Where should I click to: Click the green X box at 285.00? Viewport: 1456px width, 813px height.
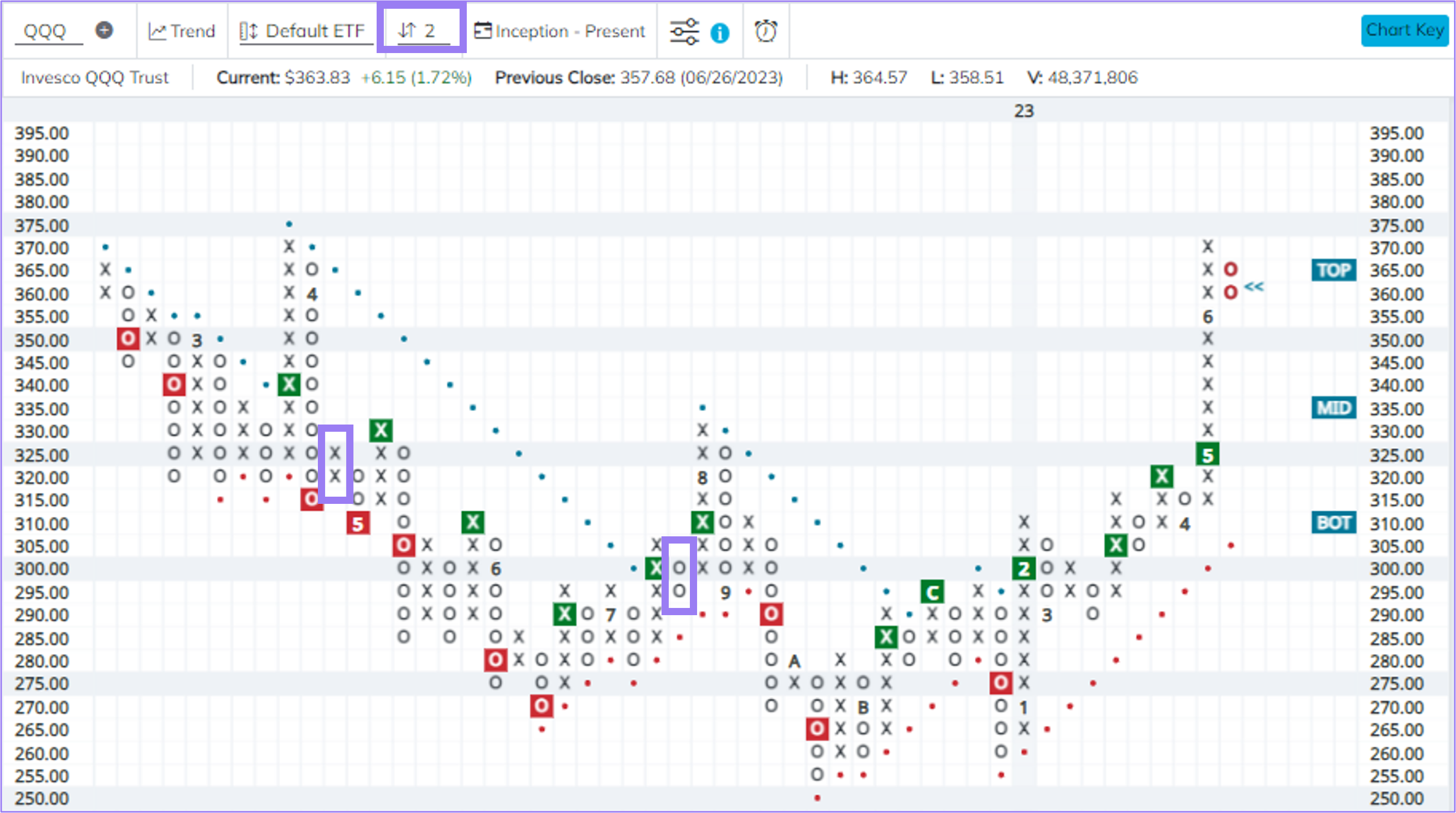[x=886, y=637]
